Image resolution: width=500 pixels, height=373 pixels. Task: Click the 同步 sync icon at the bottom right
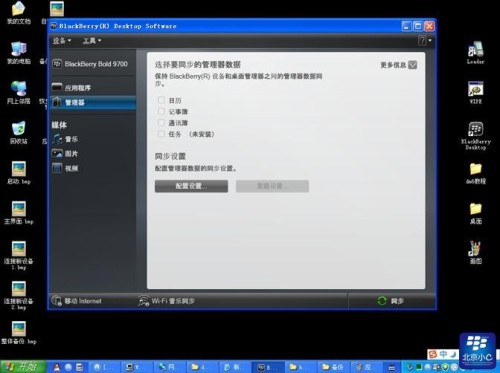point(382,301)
